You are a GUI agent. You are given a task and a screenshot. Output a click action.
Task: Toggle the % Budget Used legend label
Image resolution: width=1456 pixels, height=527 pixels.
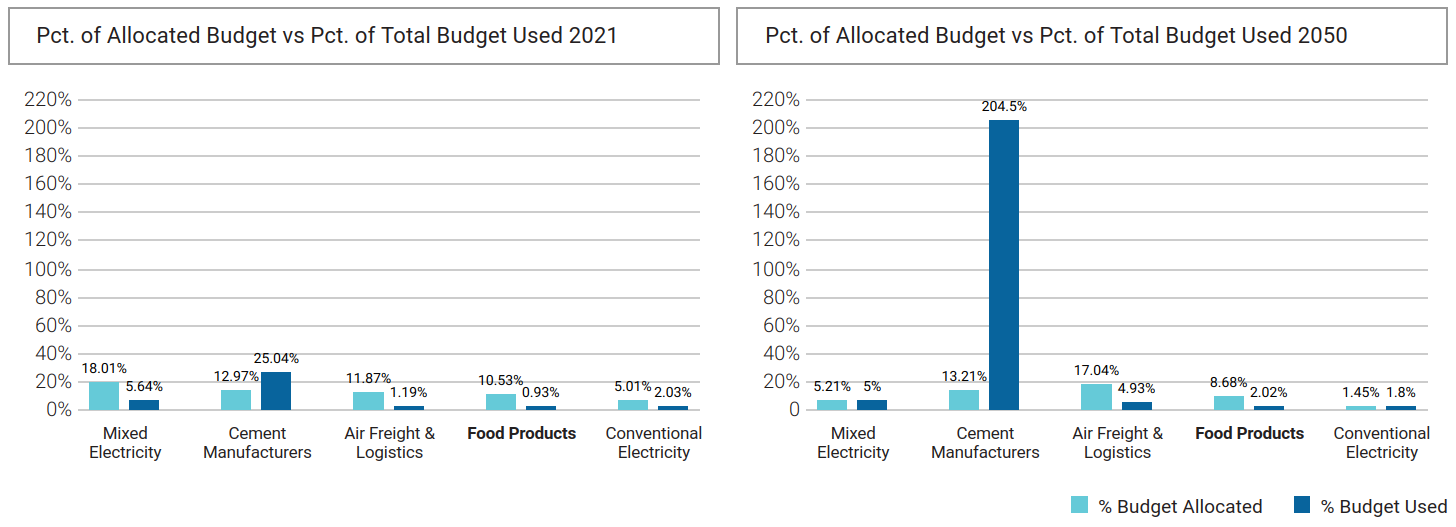[x=1383, y=506]
